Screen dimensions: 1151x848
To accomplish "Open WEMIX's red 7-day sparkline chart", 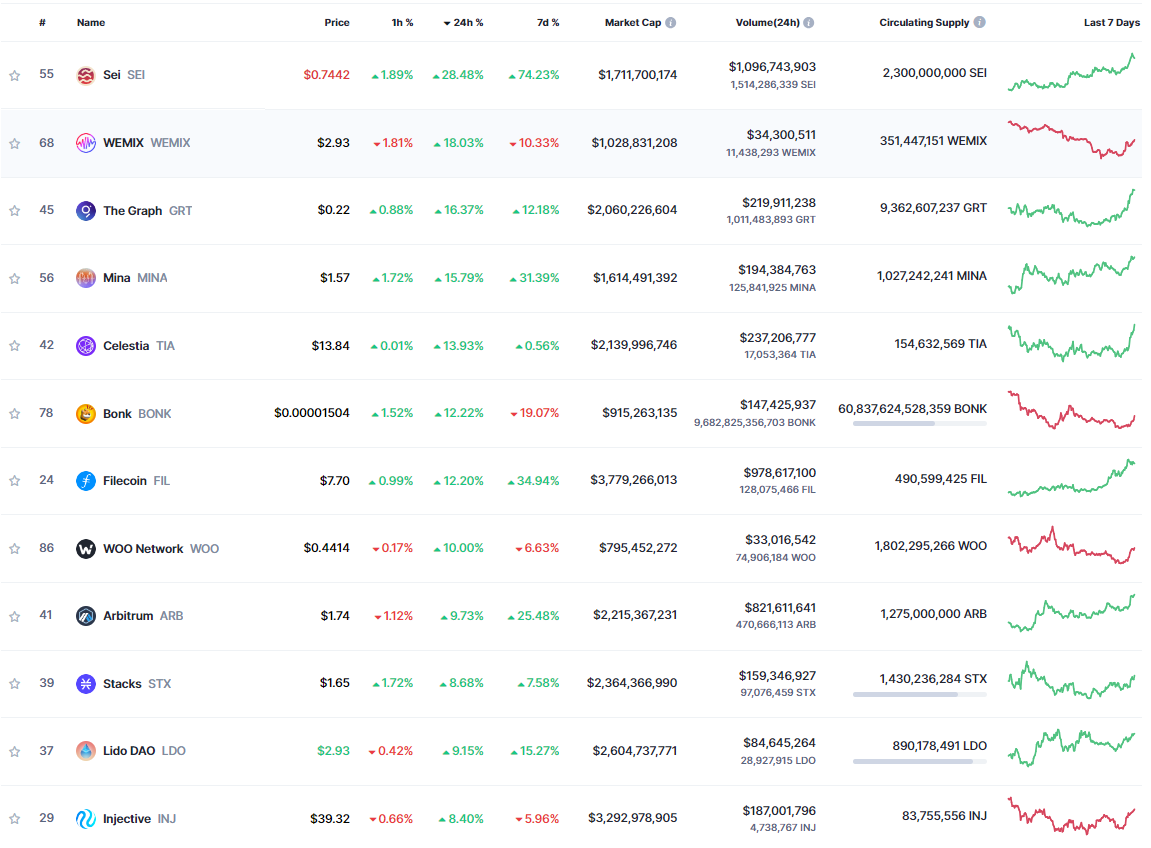I will tap(1072, 139).
